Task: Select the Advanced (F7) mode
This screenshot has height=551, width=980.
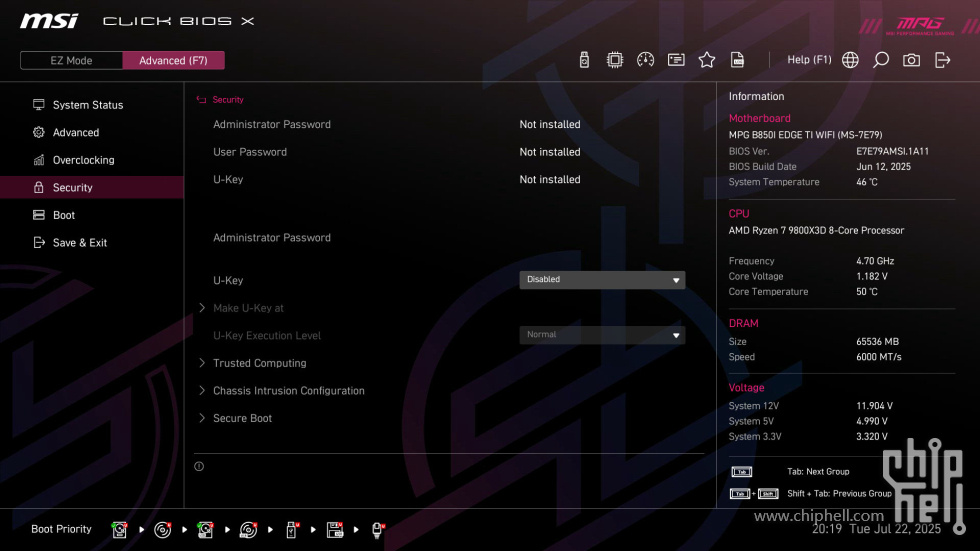Action: (x=173, y=61)
